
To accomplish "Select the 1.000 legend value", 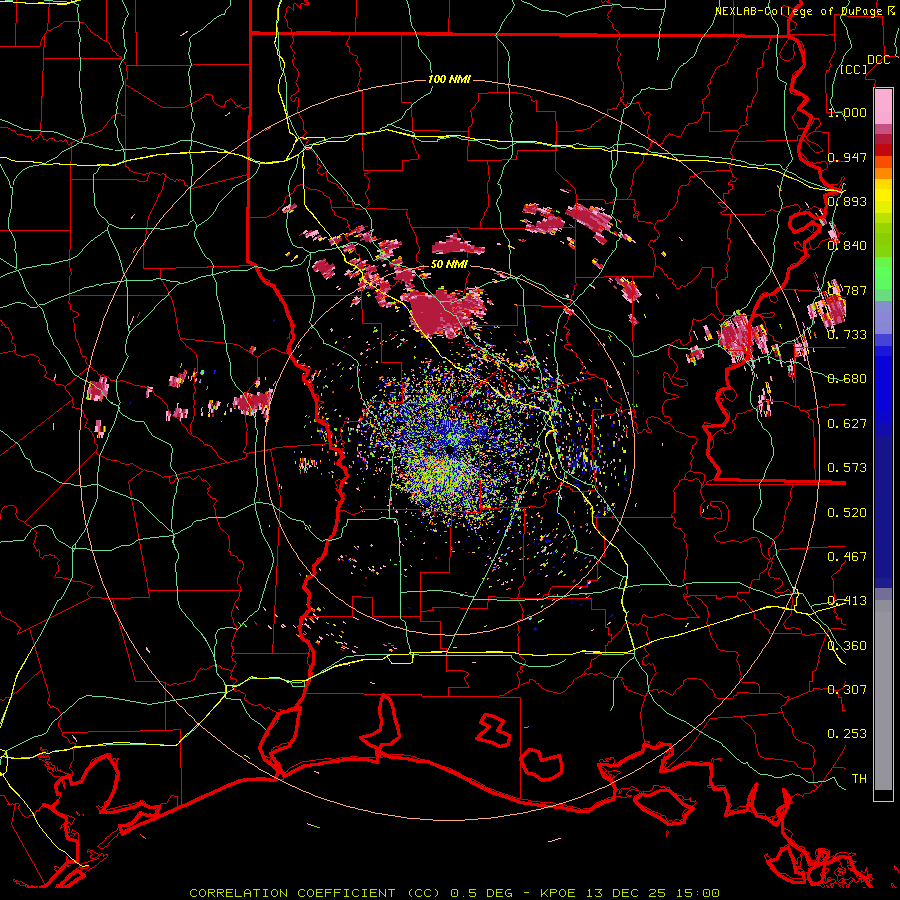I will [x=847, y=112].
